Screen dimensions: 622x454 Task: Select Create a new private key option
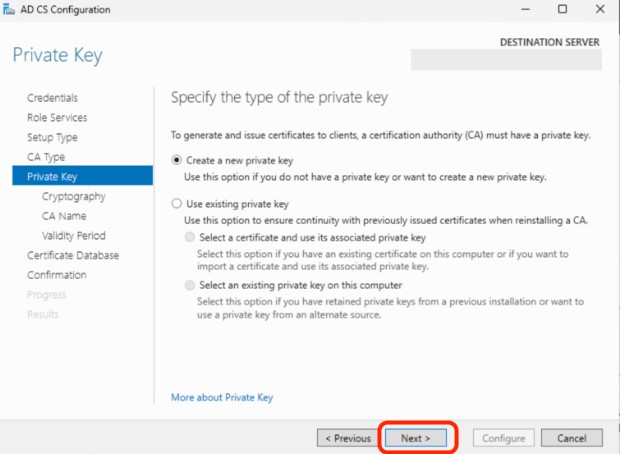click(178, 160)
